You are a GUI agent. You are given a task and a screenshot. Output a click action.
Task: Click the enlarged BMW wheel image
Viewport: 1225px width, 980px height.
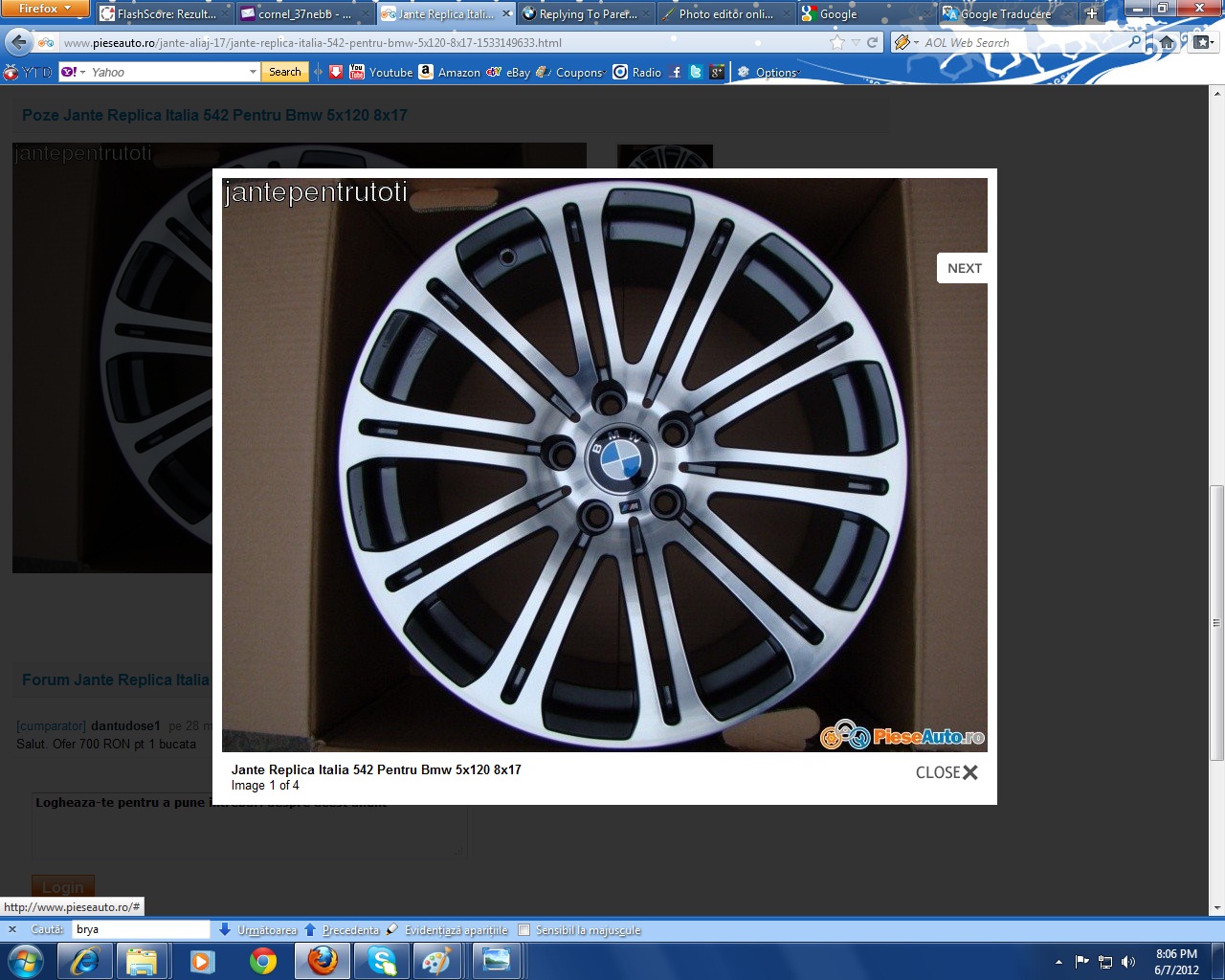point(605,464)
